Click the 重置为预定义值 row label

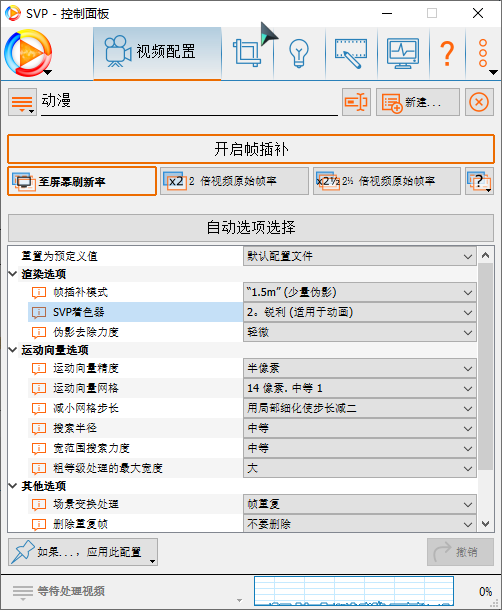[59, 256]
